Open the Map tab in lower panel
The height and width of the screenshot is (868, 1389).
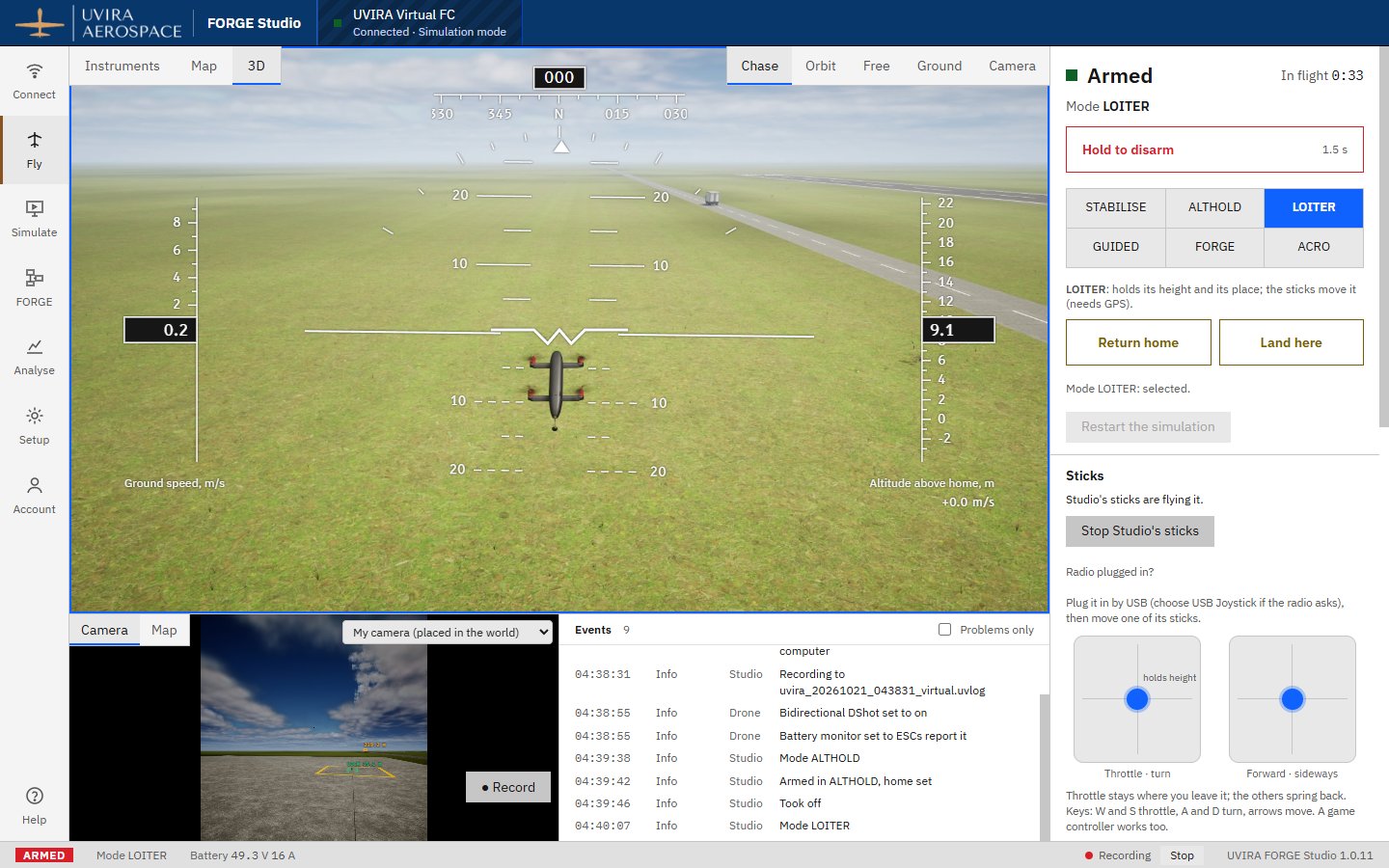pos(164,630)
